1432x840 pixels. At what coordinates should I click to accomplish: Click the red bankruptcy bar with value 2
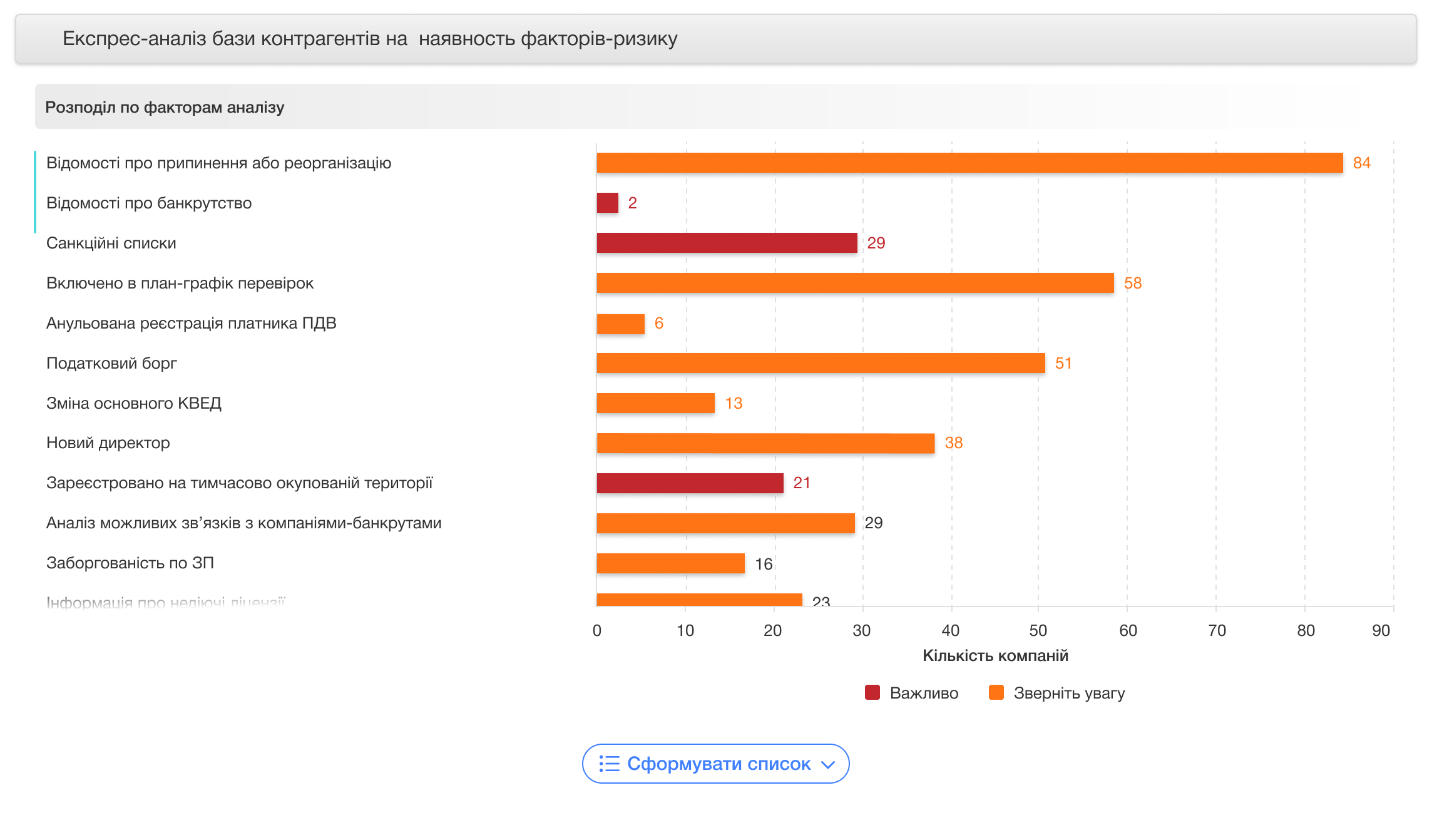[607, 203]
